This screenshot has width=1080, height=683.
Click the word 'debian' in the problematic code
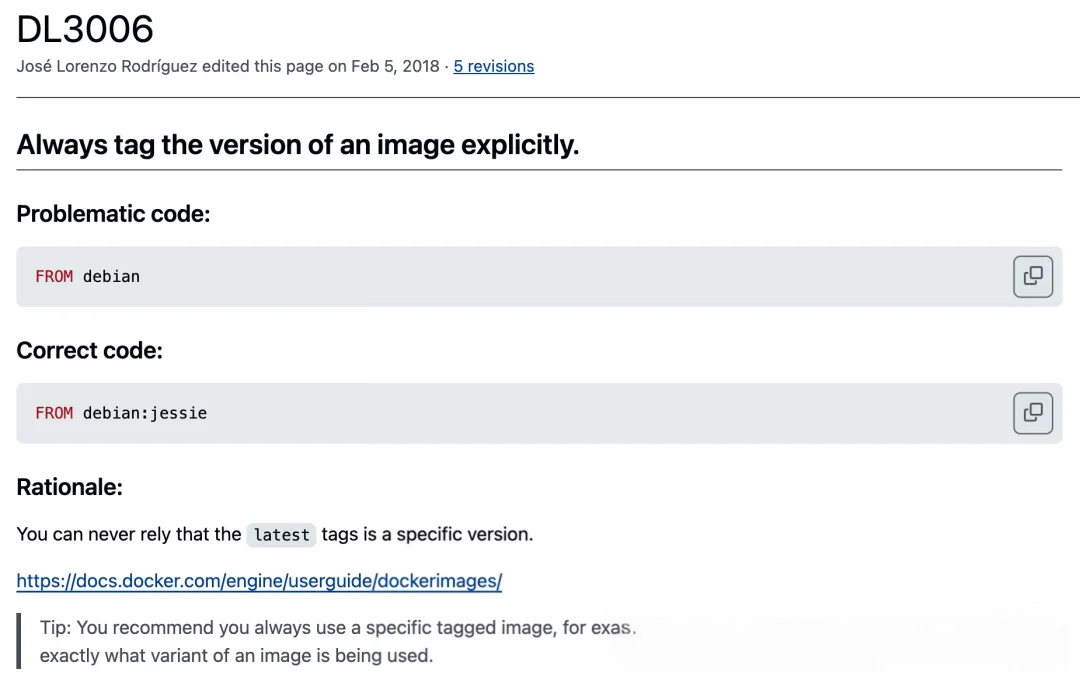[x=111, y=276]
